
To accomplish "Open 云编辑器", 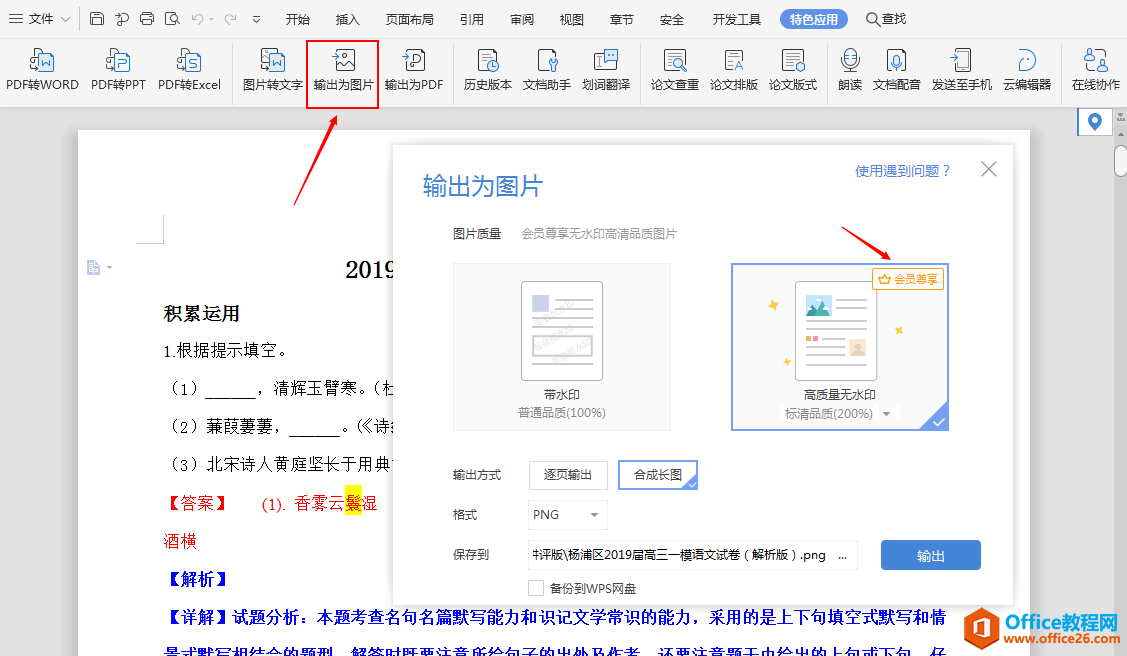I will [1027, 70].
